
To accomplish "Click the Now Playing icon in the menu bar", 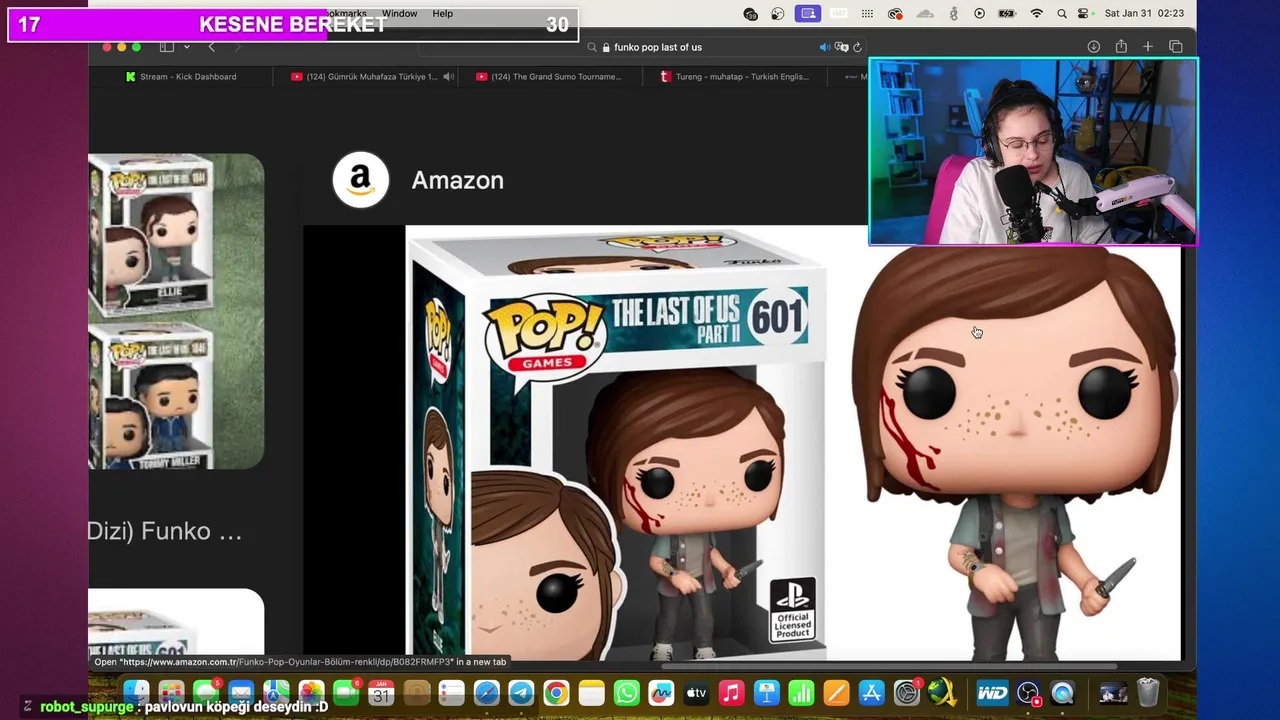I will click(979, 13).
